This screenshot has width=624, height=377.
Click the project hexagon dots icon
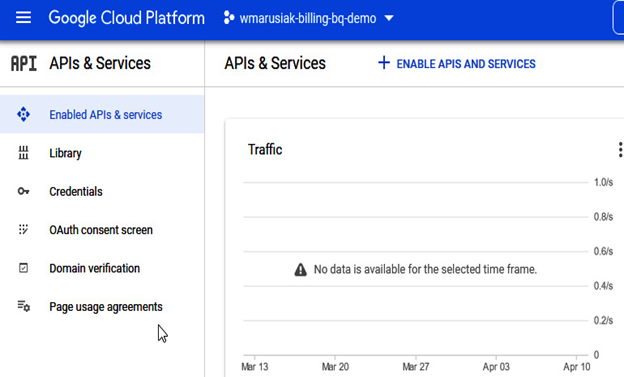pos(229,18)
